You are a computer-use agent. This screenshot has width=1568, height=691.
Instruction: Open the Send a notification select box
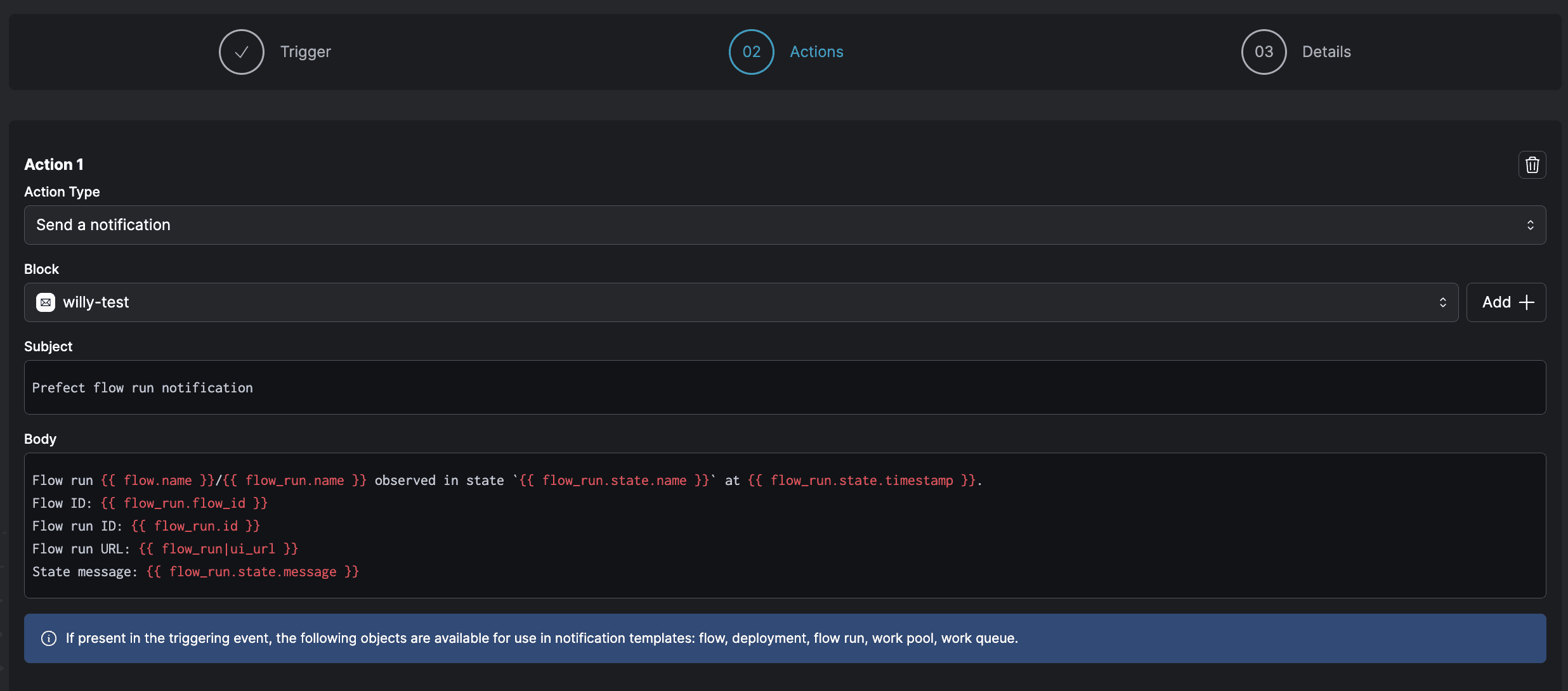[761, 225]
